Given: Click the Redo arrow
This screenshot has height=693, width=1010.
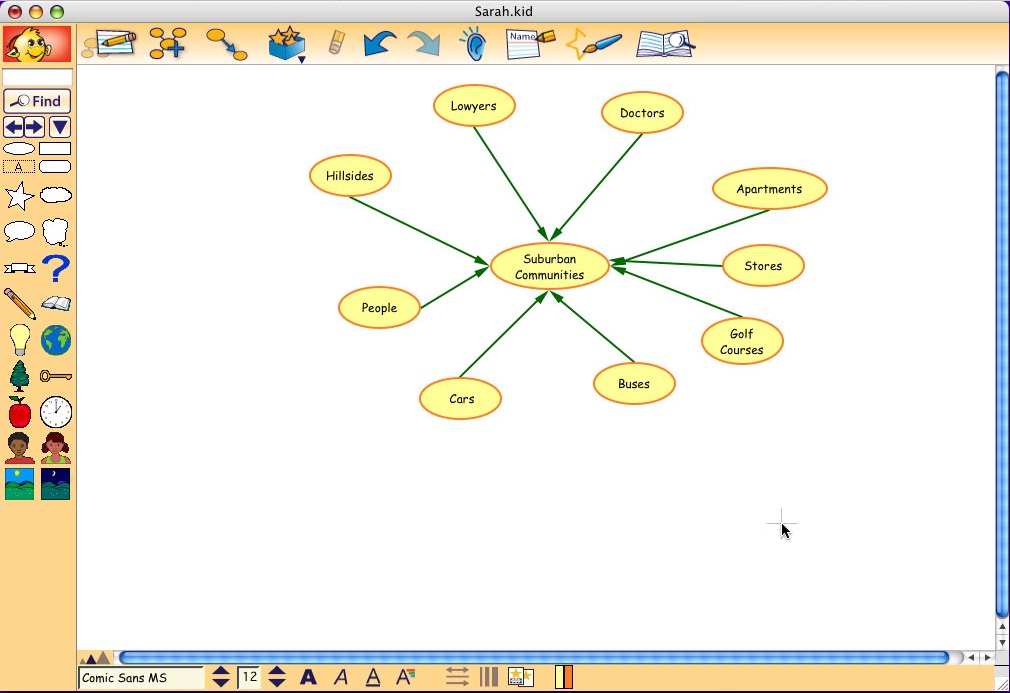Looking at the screenshot, I should [x=424, y=44].
